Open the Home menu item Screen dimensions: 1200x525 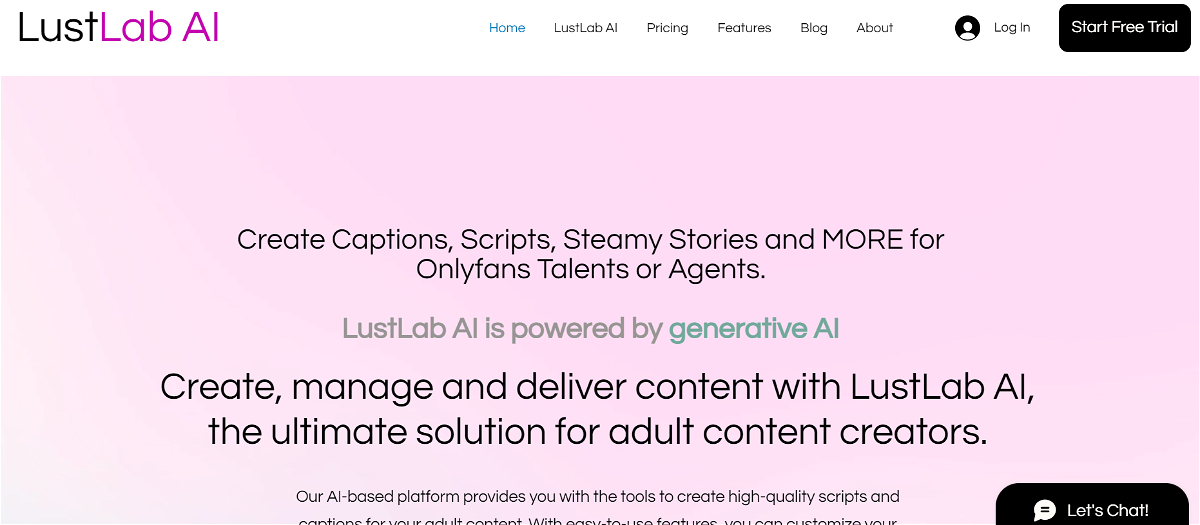[x=507, y=28]
